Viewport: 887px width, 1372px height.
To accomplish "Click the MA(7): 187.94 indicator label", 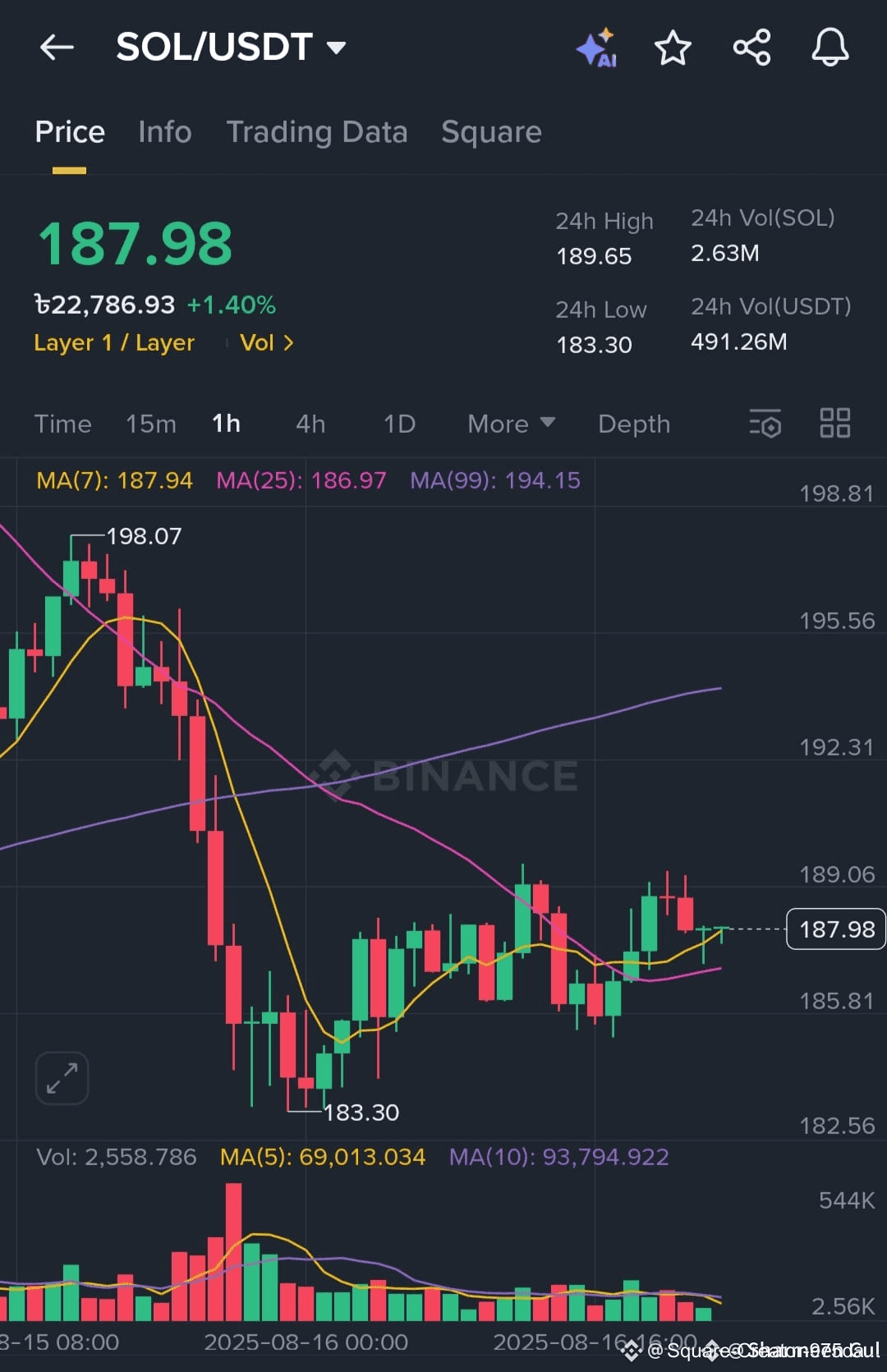I will (115, 480).
